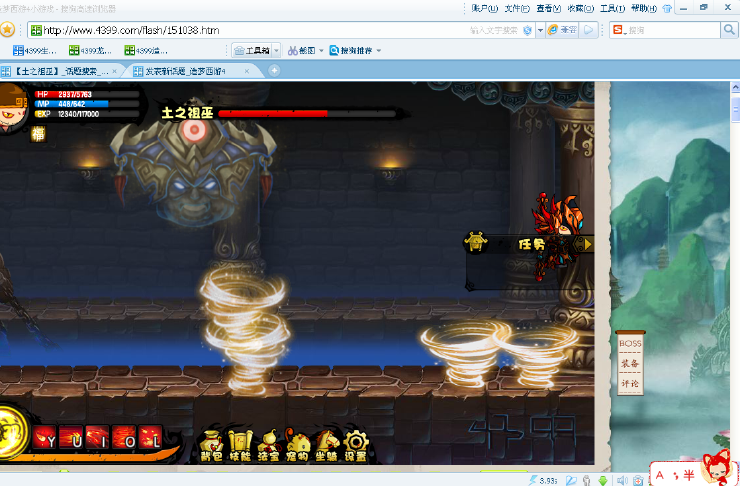The height and width of the screenshot is (486, 740).
Task: Open the 背包 backpack inventory icon
Action: tap(211, 446)
